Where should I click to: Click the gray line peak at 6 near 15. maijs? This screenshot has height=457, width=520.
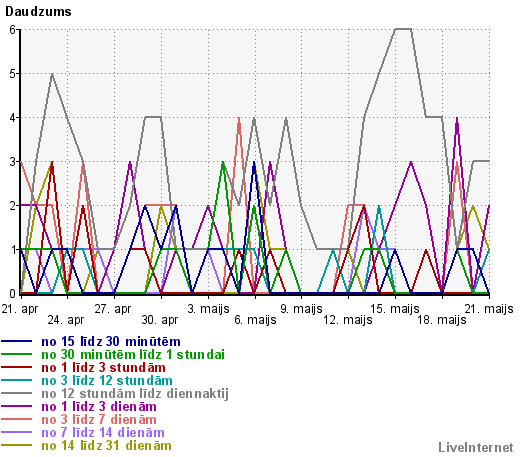coord(403,29)
